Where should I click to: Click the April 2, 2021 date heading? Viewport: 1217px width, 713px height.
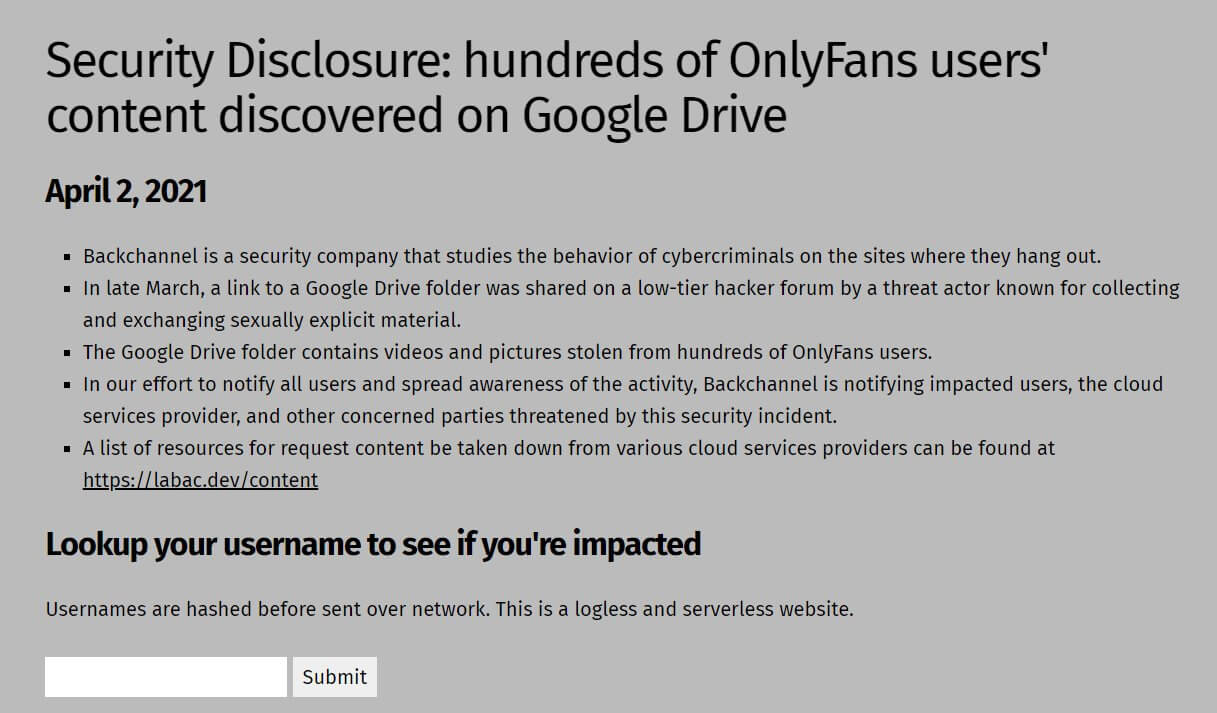tap(125, 190)
